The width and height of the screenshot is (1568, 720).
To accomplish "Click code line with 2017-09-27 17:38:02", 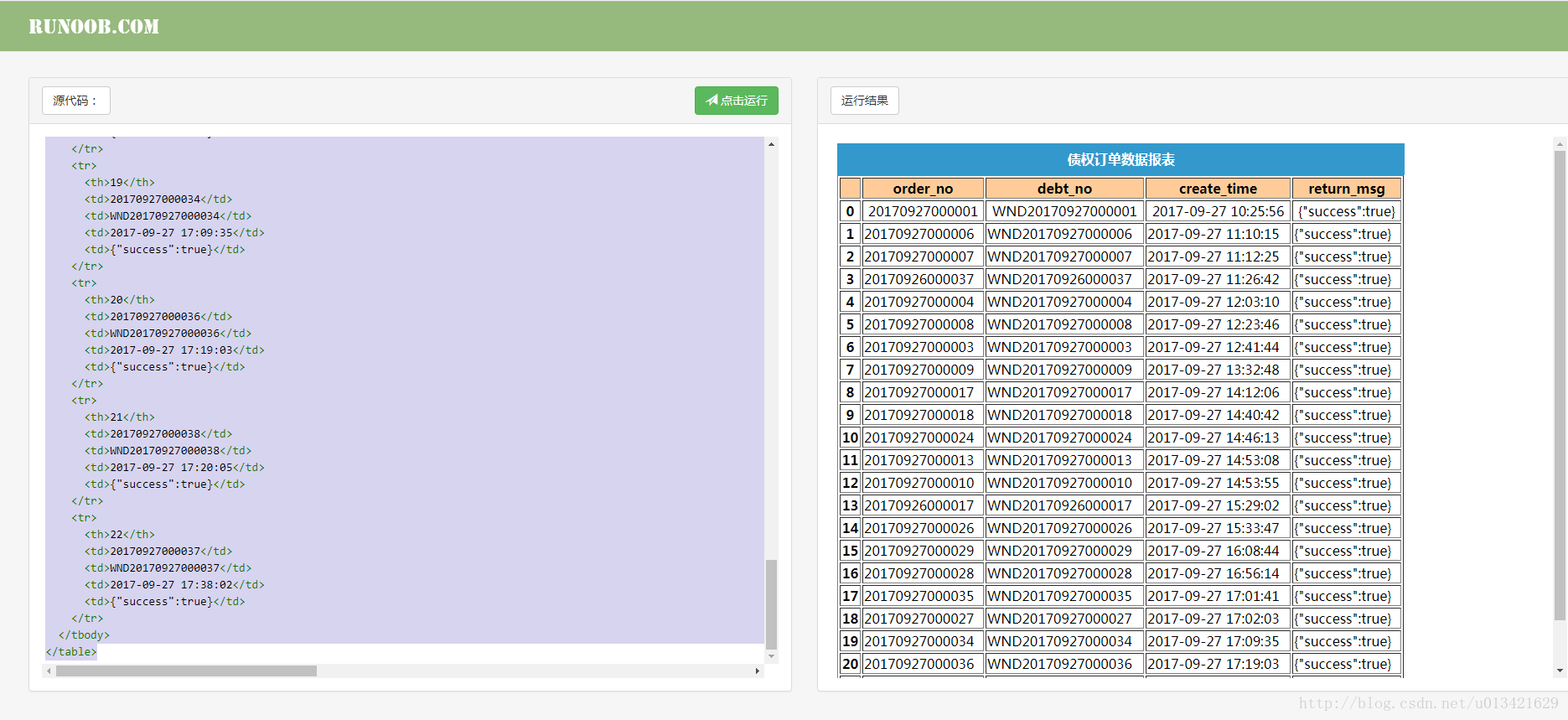I will 174,584.
